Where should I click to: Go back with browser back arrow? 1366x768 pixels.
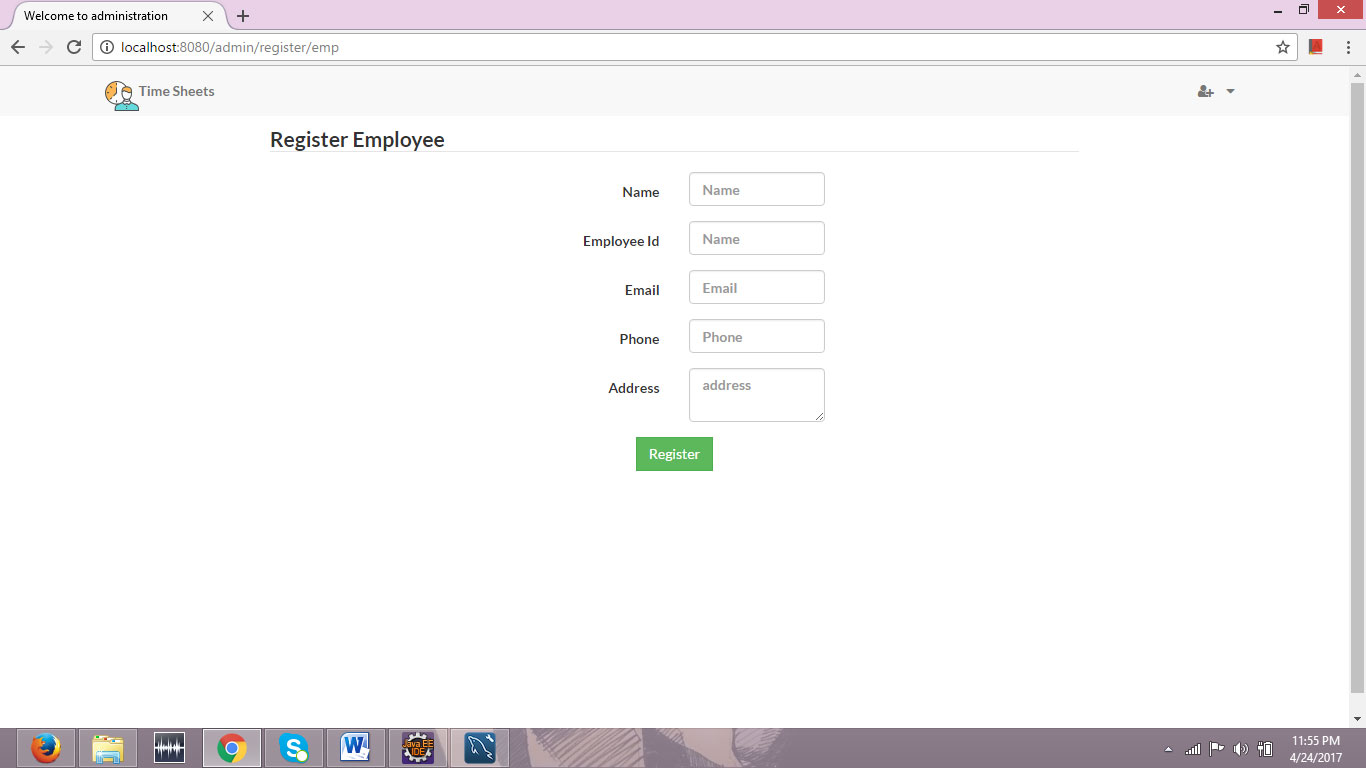(17, 47)
